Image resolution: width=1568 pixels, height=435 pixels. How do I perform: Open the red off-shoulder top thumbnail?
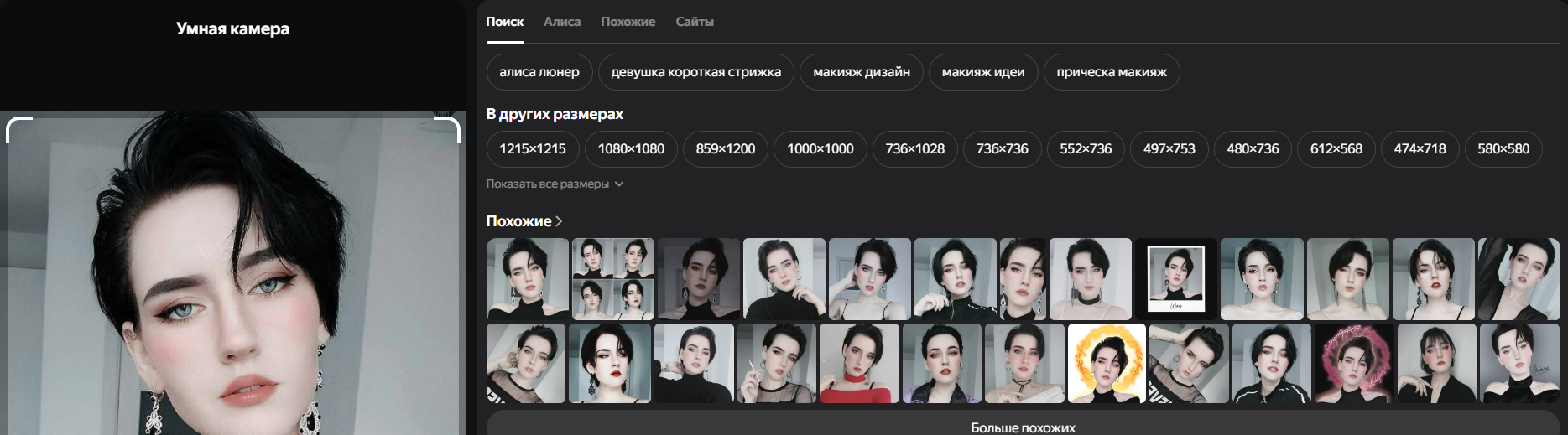tap(859, 364)
